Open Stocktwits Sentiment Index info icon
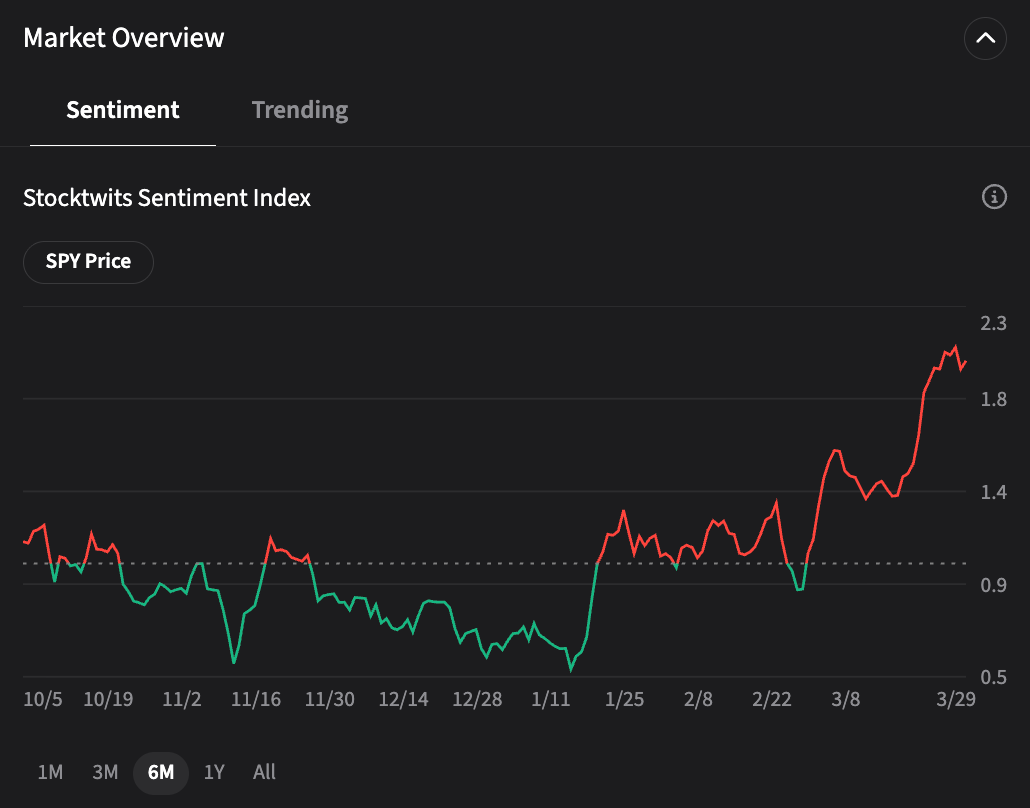Screen dimensions: 1030x808 tap(994, 197)
